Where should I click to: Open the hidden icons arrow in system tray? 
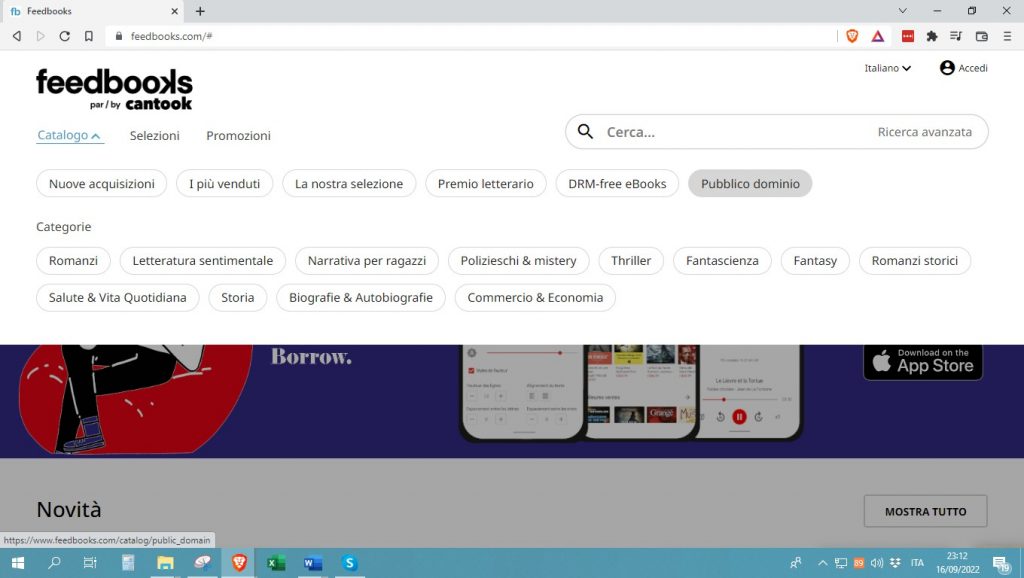pos(822,563)
